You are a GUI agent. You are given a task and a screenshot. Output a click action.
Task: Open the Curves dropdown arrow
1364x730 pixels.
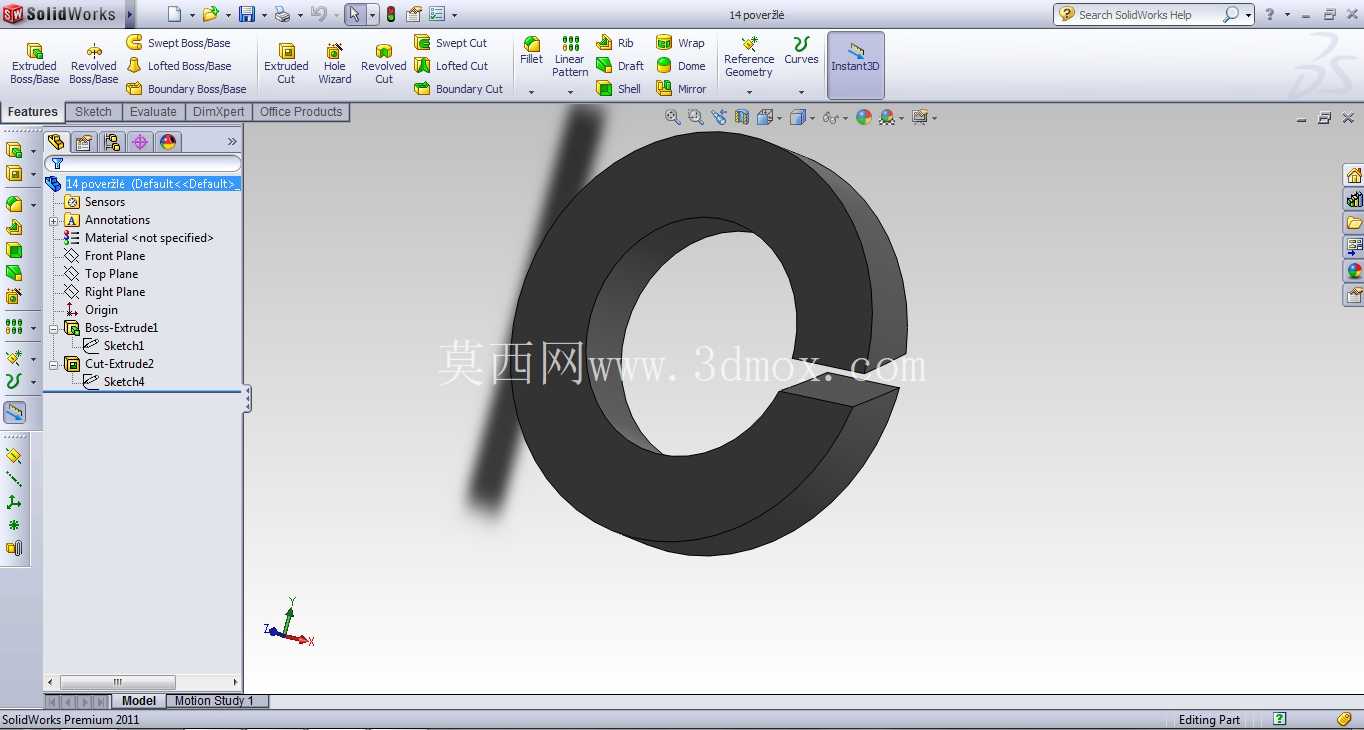[x=801, y=92]
